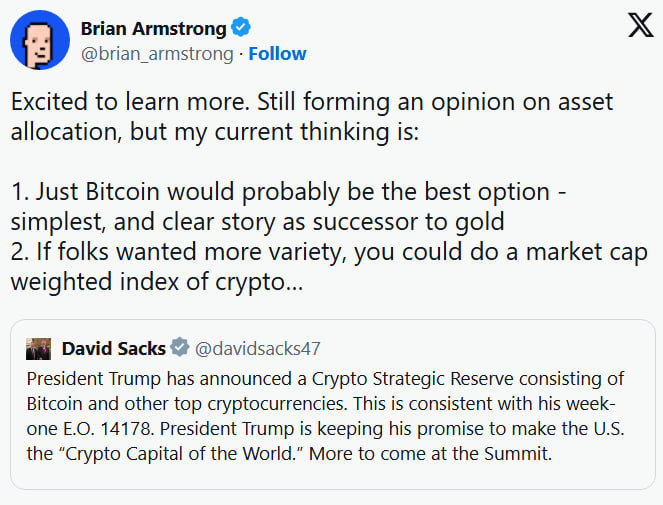Open the David Sacks display name
This screenshot has height=505, width=663.
pyautogui.click(x=113, y=348)
